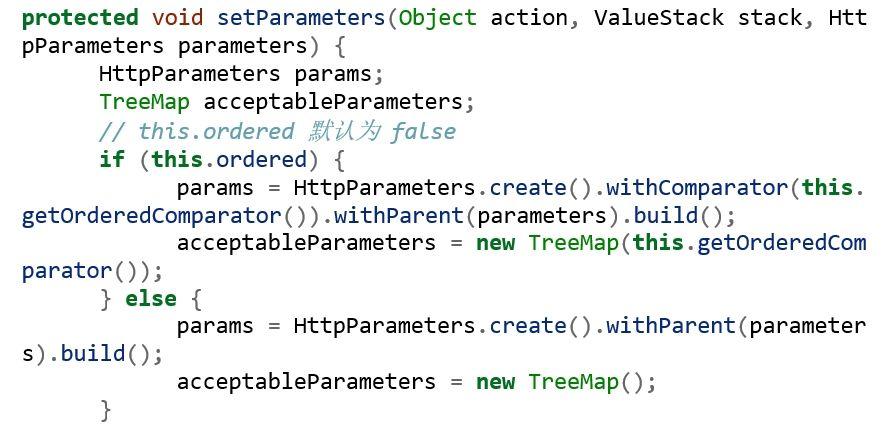The height and width of the screenshot is (435, 889).
Task: Click the closing brace on the last line
Action: click(x=106, y=410)
